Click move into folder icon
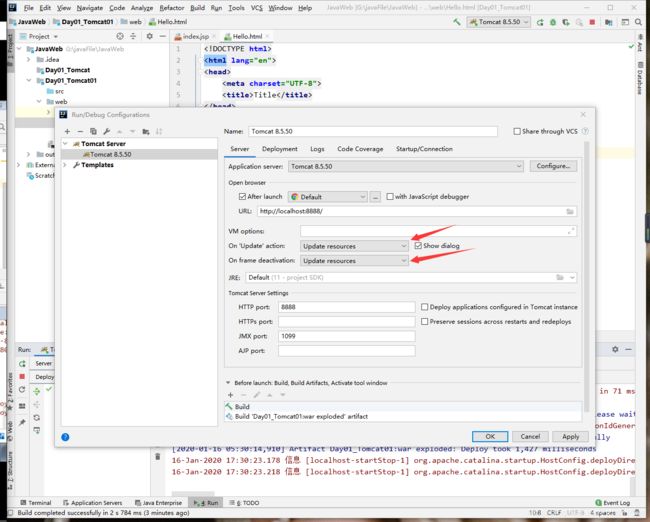This screenshot has width=650, height=522. (146, 131)
